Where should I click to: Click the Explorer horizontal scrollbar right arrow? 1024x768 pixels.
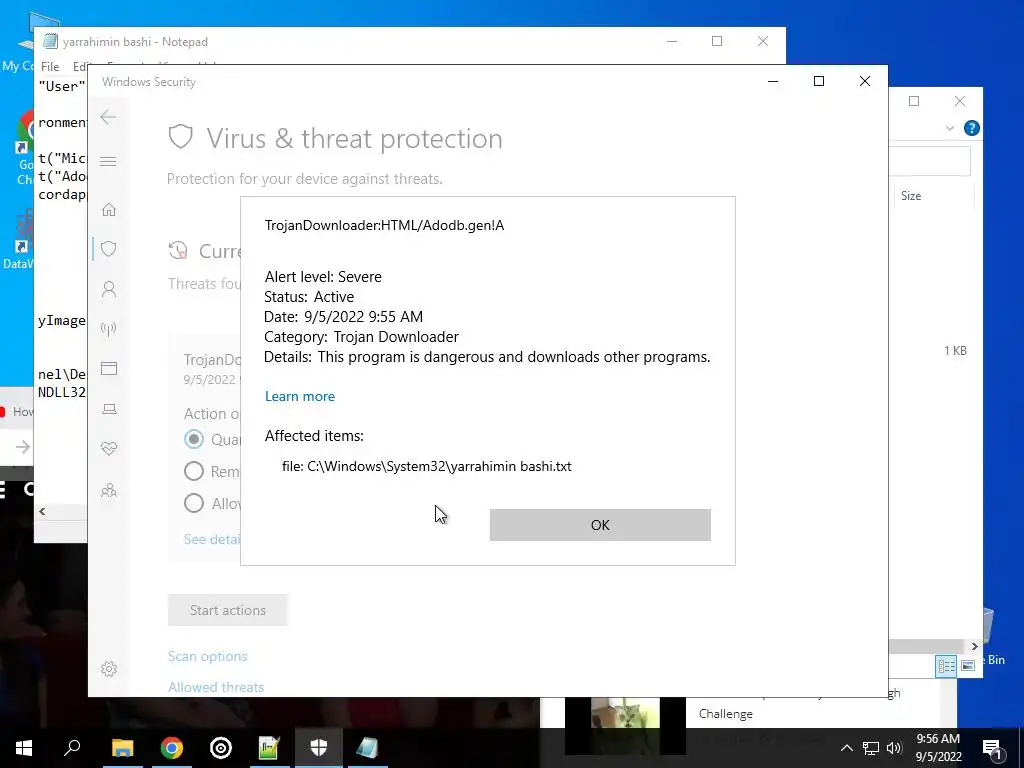tap(974, 647)
